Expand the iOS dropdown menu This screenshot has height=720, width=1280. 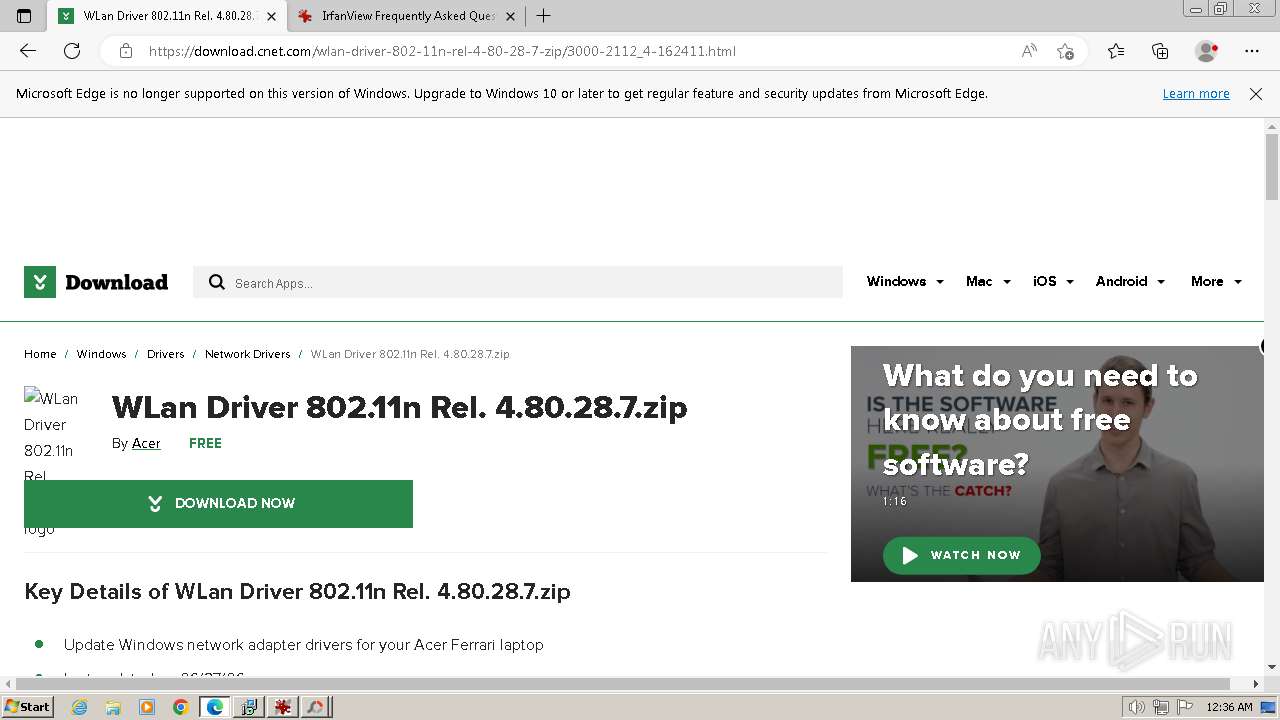pos(1053,282)
